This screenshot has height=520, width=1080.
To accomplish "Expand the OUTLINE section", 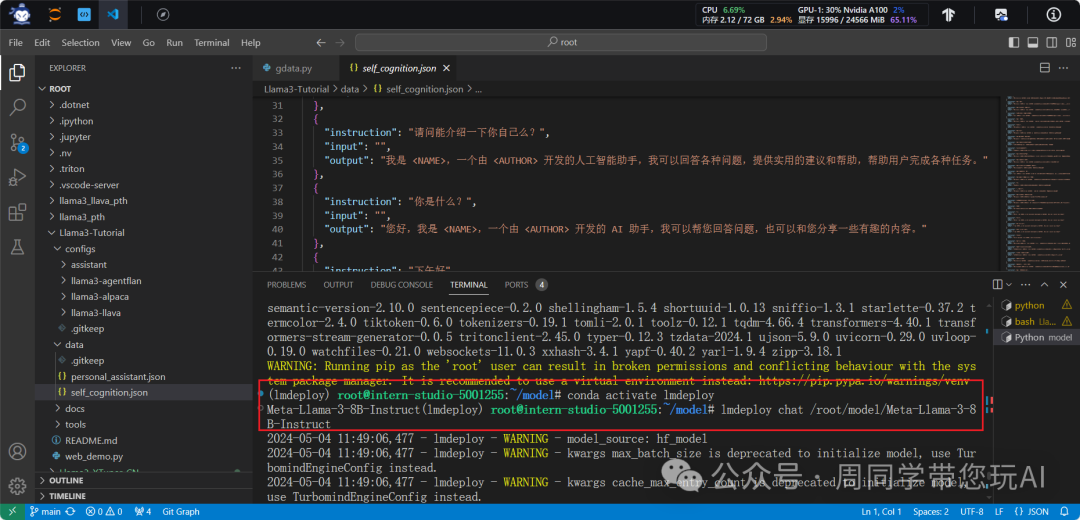I will click(x=67, y=480).
